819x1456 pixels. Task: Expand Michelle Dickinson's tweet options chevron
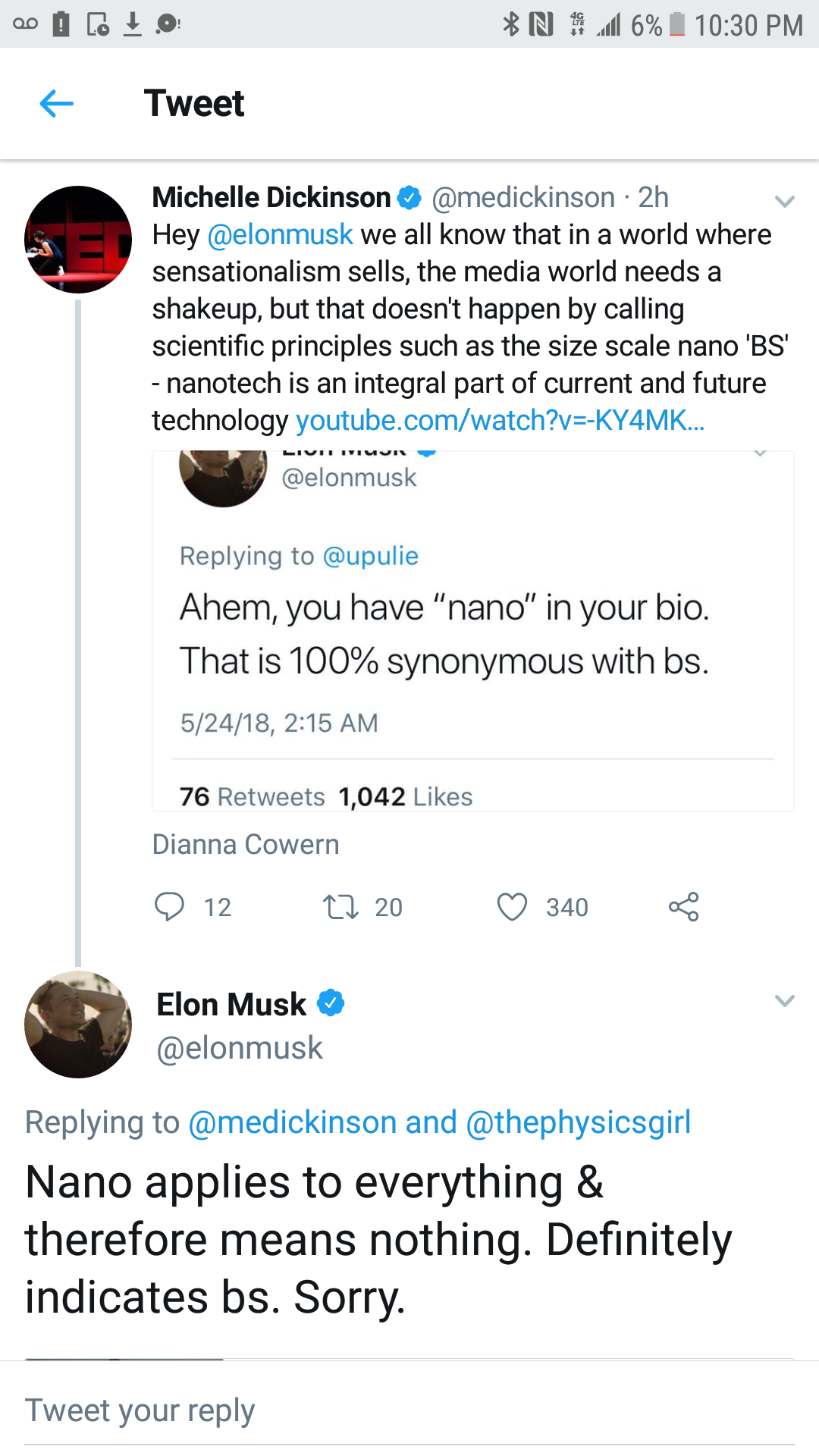click(x=784, y=201)
